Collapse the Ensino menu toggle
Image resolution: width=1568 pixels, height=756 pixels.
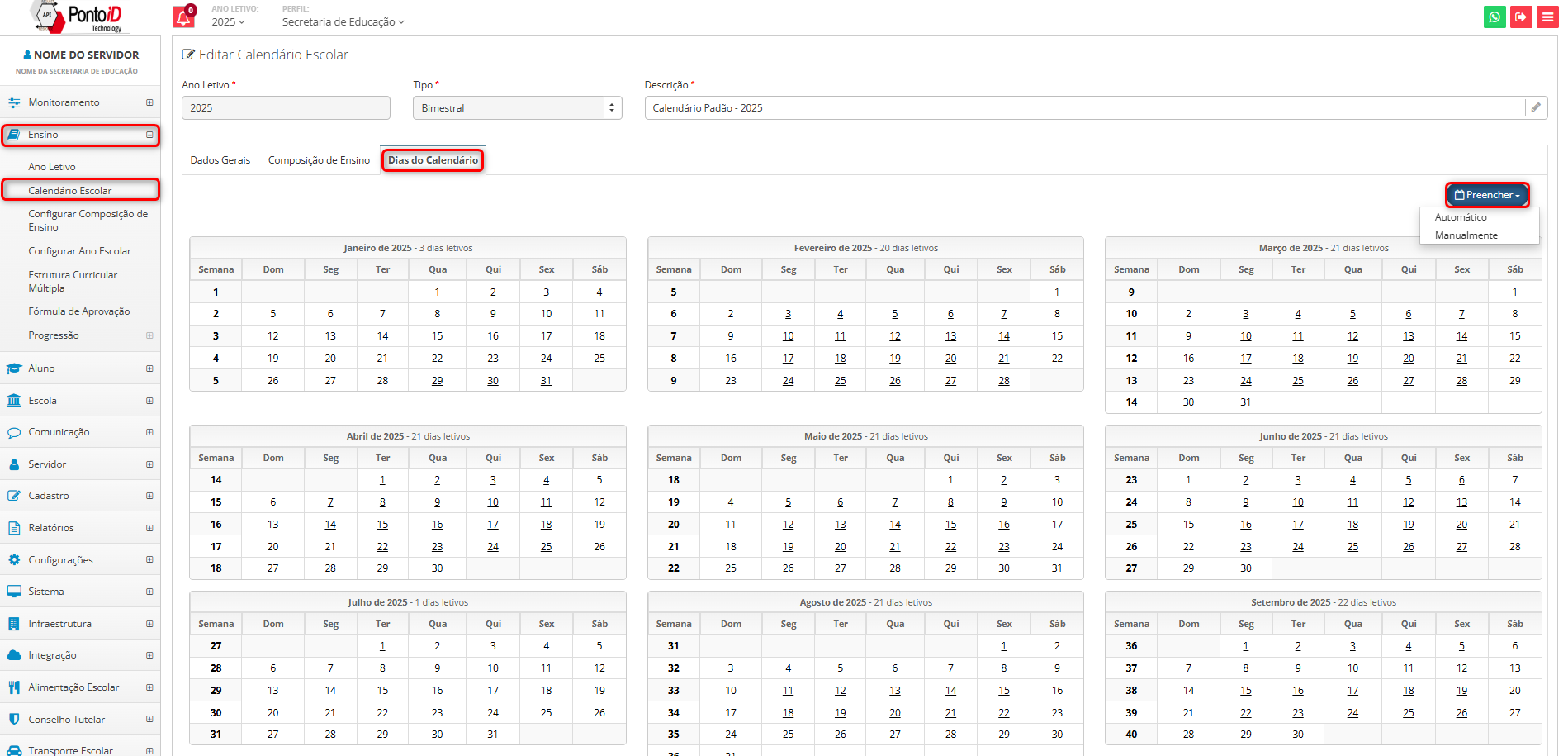click(149, 135)
